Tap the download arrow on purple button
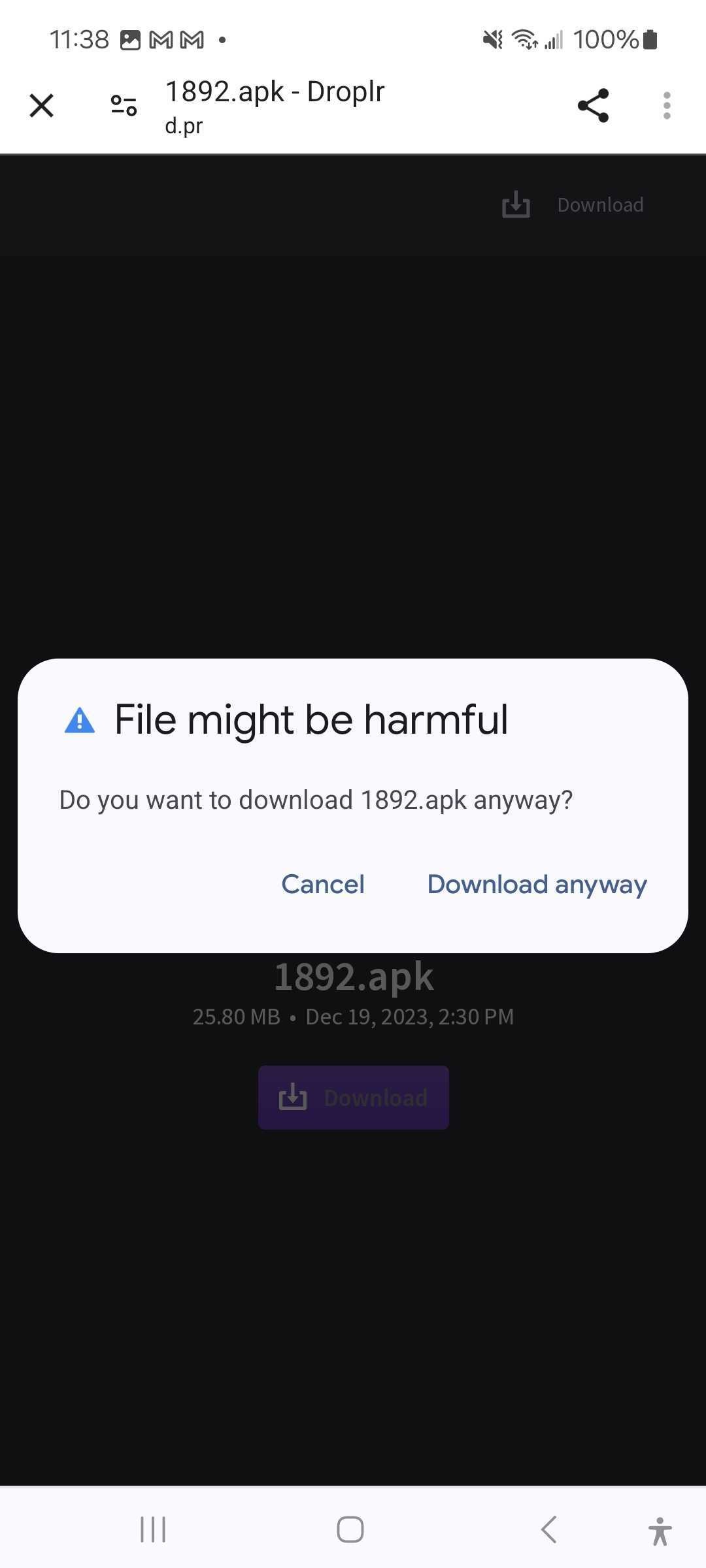 point(292,1097)
